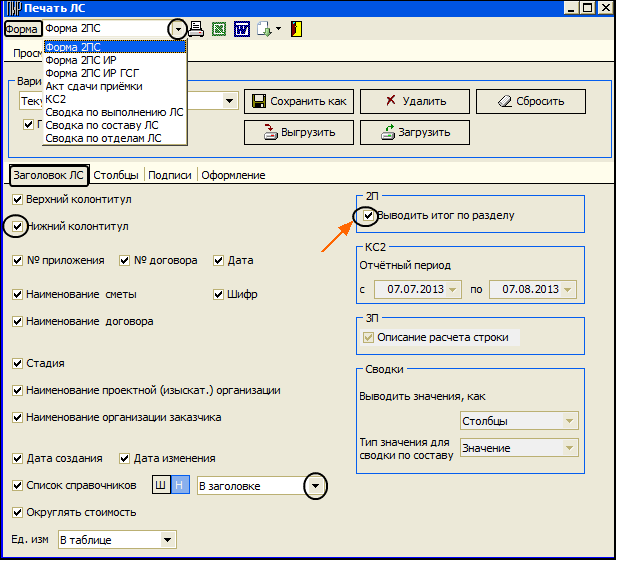
Task: Click the 'Сохранить как' save button
Action: point(299,101)
